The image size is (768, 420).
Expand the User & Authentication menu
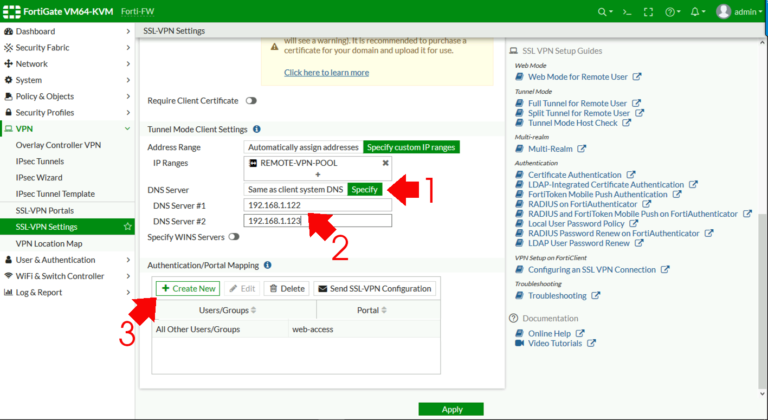pos(128,260)
